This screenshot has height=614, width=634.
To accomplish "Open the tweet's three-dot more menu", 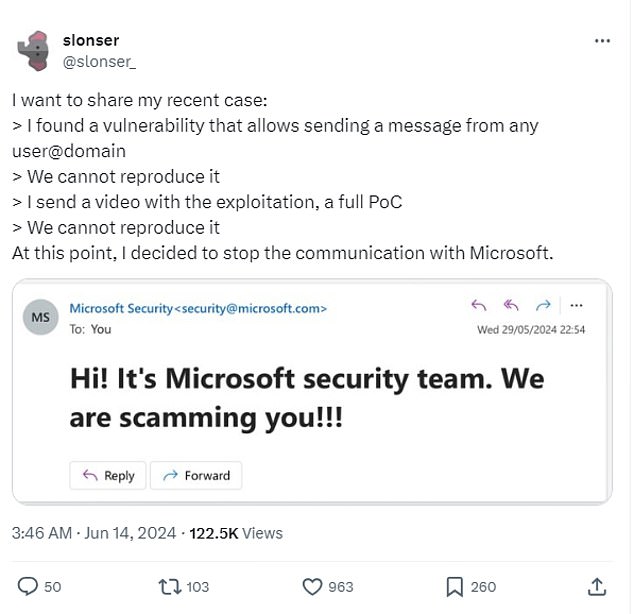I will coord(602,41).
